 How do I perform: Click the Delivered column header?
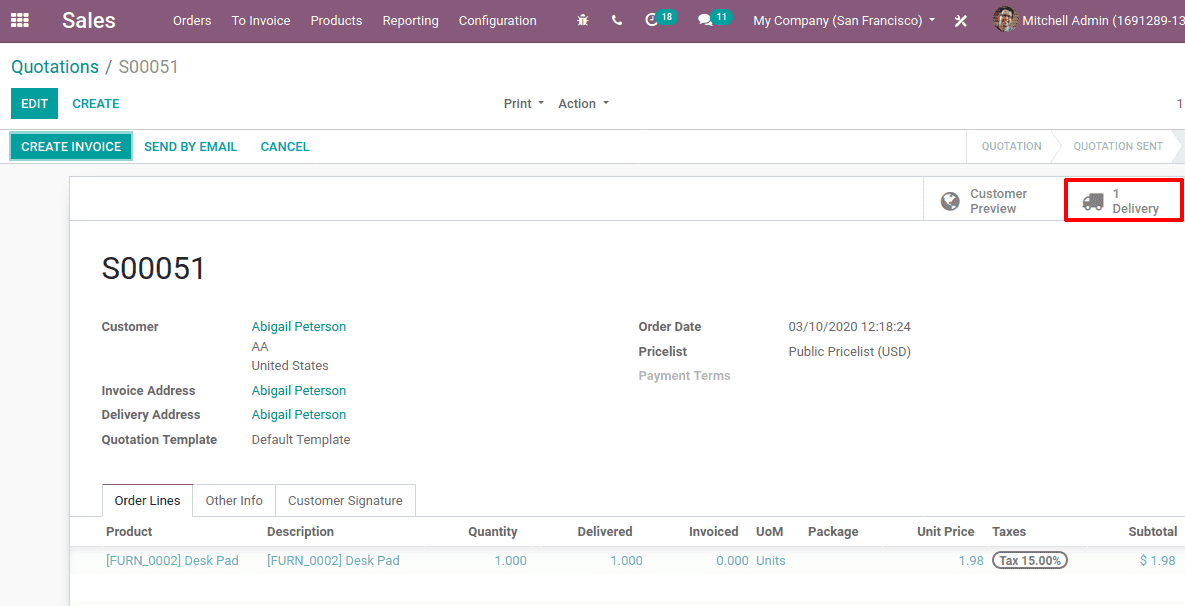[x=605, y=532]
